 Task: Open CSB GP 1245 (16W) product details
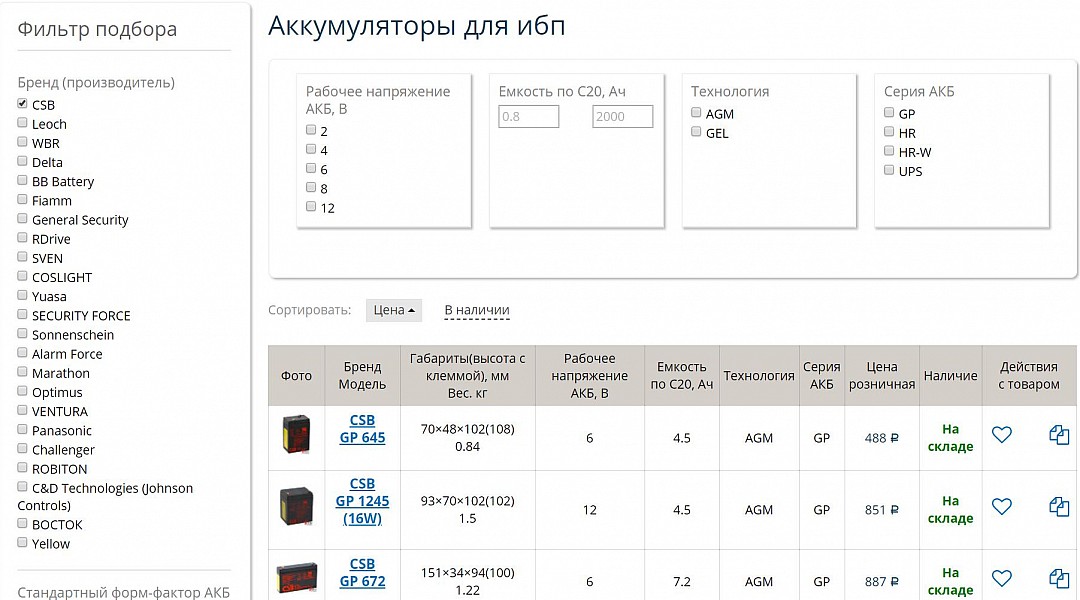click(x=362, y=500)
